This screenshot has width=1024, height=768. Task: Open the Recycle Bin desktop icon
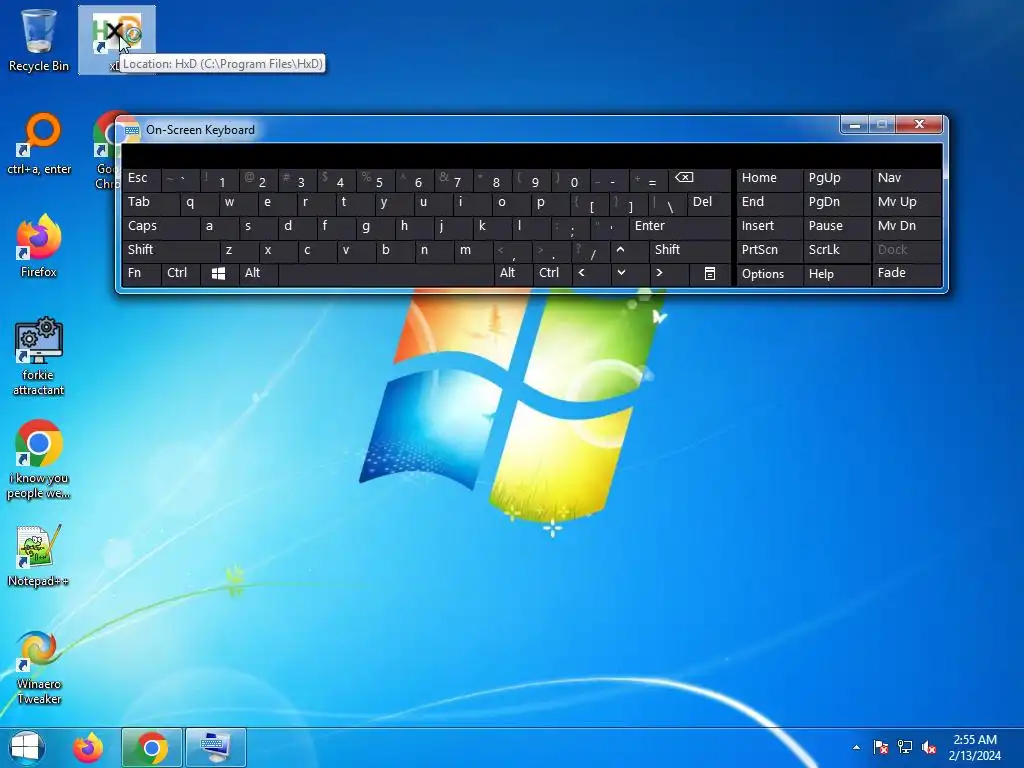(38, 39)
